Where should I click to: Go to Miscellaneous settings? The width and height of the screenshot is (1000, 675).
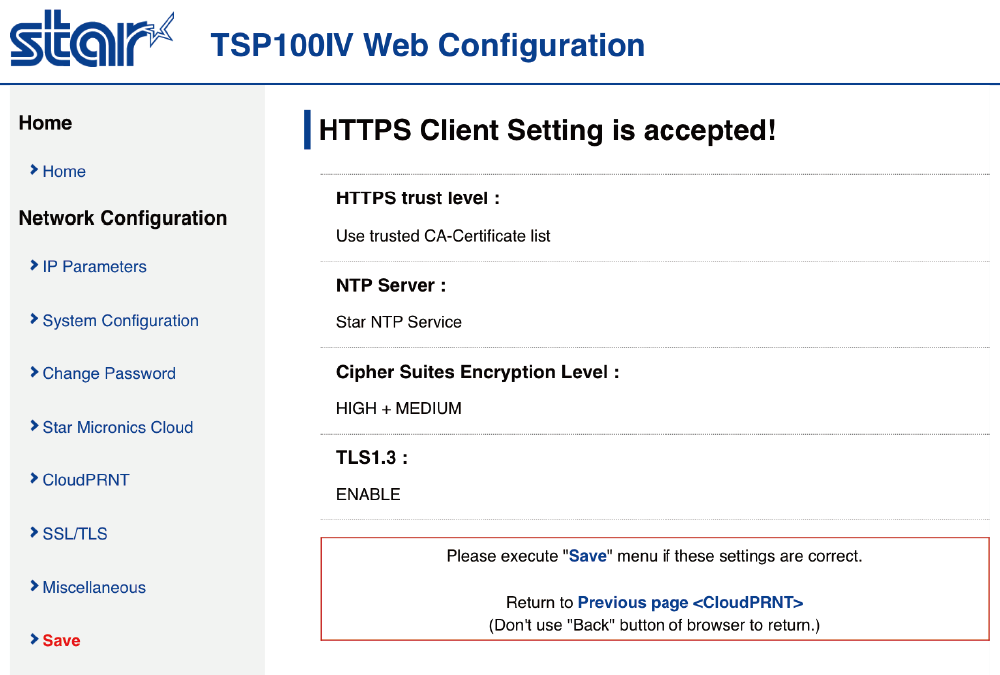[x=94, y=588]
